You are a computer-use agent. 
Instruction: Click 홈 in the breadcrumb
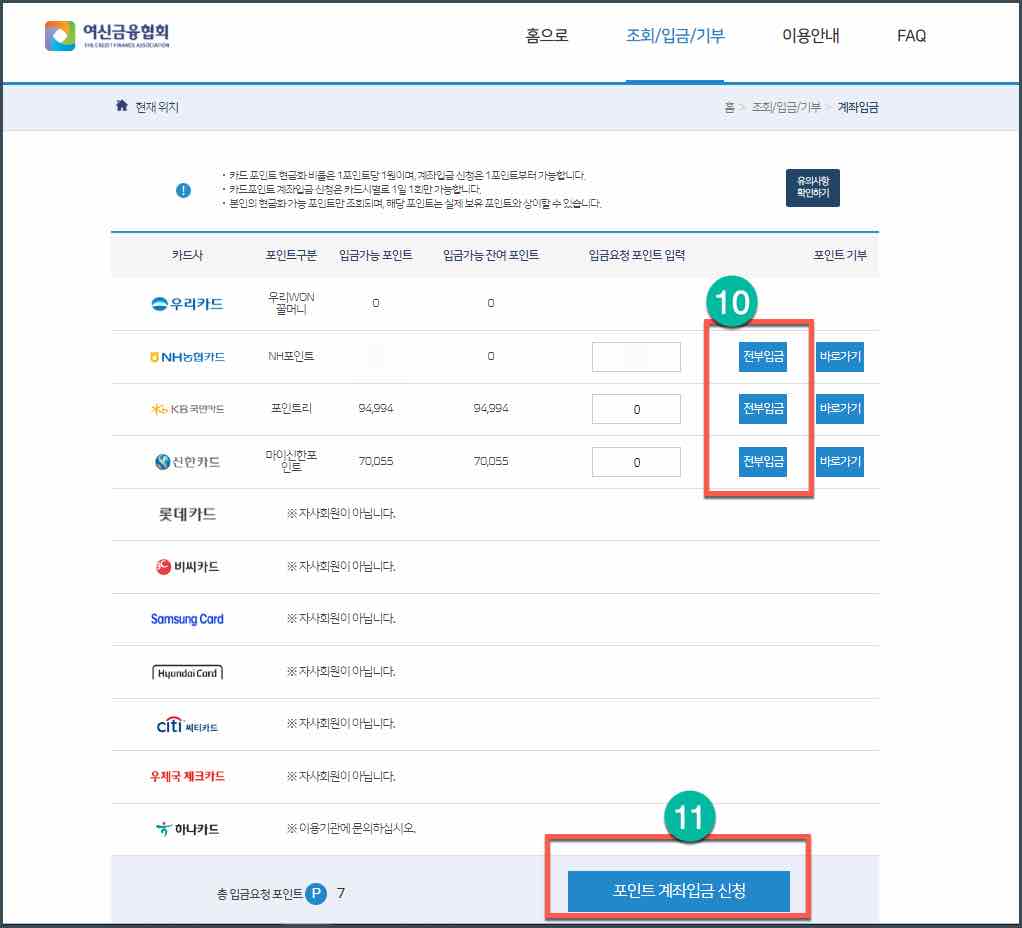729,107
